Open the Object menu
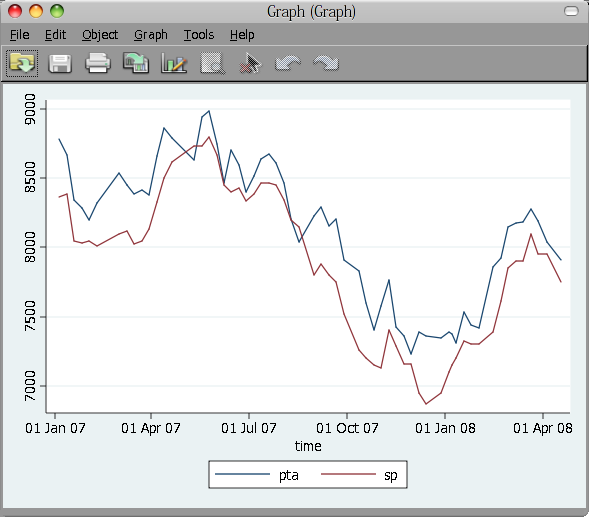589x517 pixels. tap(100, 35)
